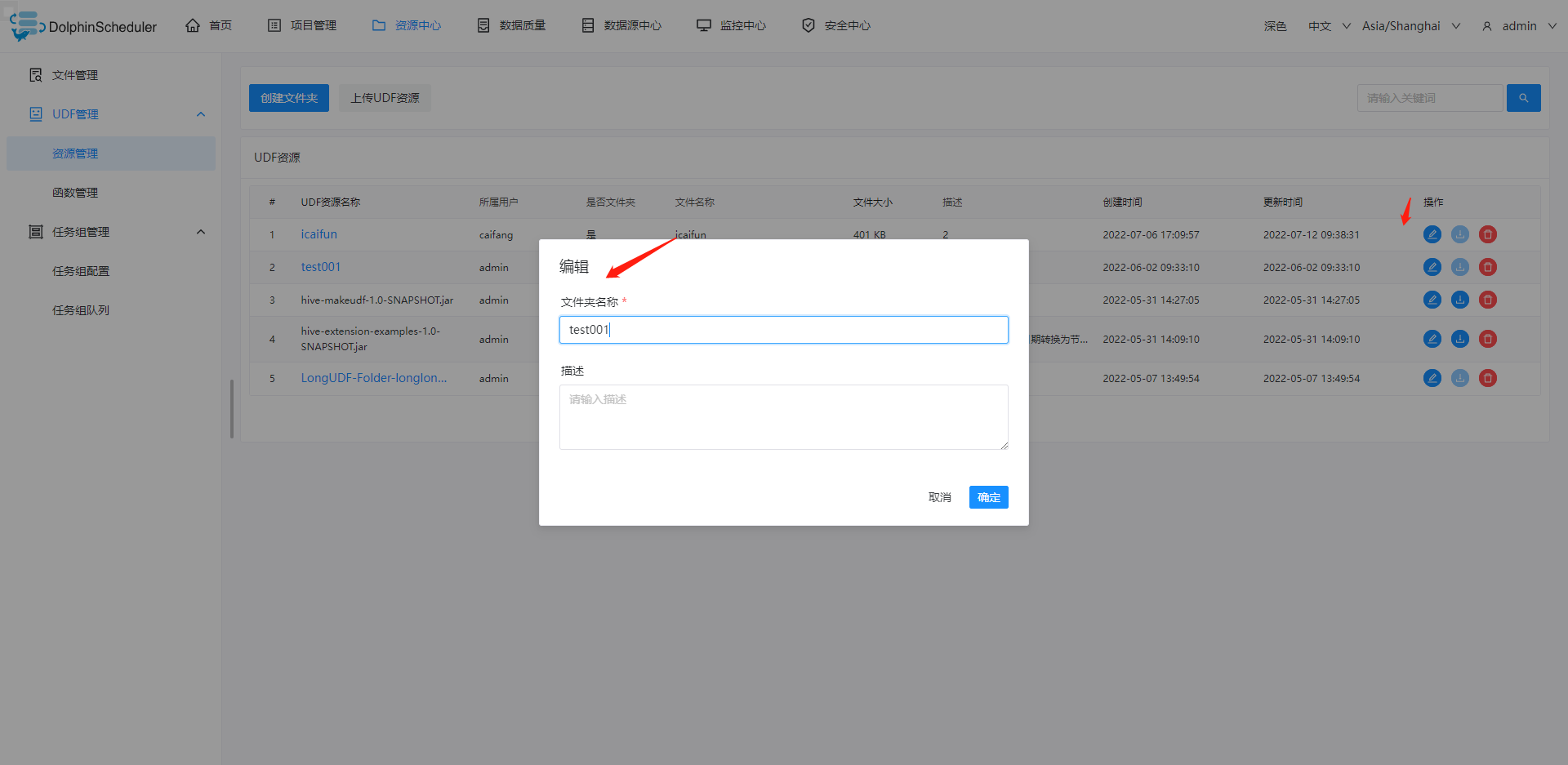Edit icon for test001 row
Viewport: 1568px width, 765px height.
click(1432, 267)
